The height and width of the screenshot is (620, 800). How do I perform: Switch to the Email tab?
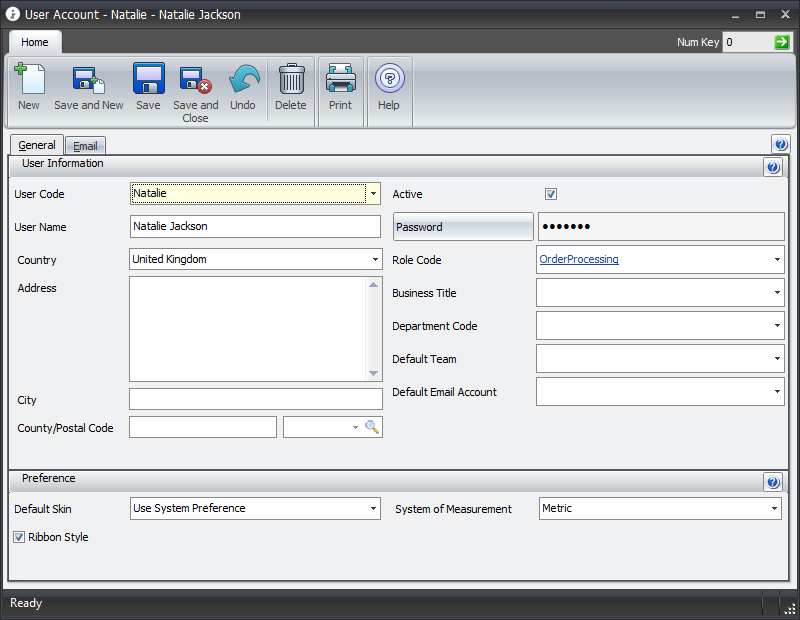85,146
